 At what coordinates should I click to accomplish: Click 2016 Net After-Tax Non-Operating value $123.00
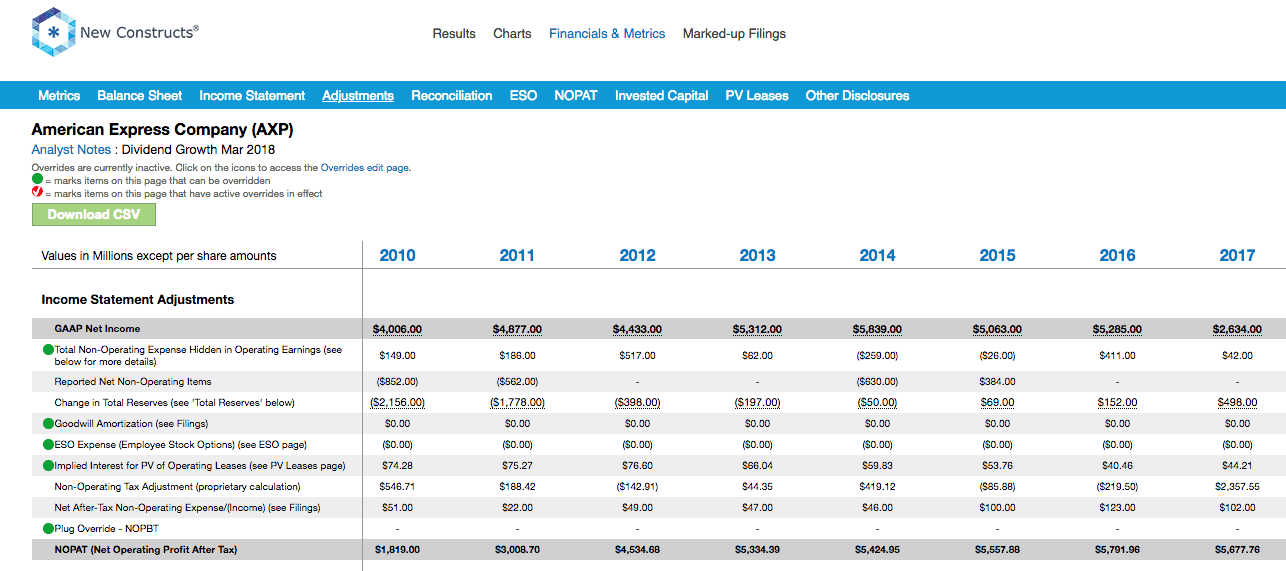click(1117, 508)
